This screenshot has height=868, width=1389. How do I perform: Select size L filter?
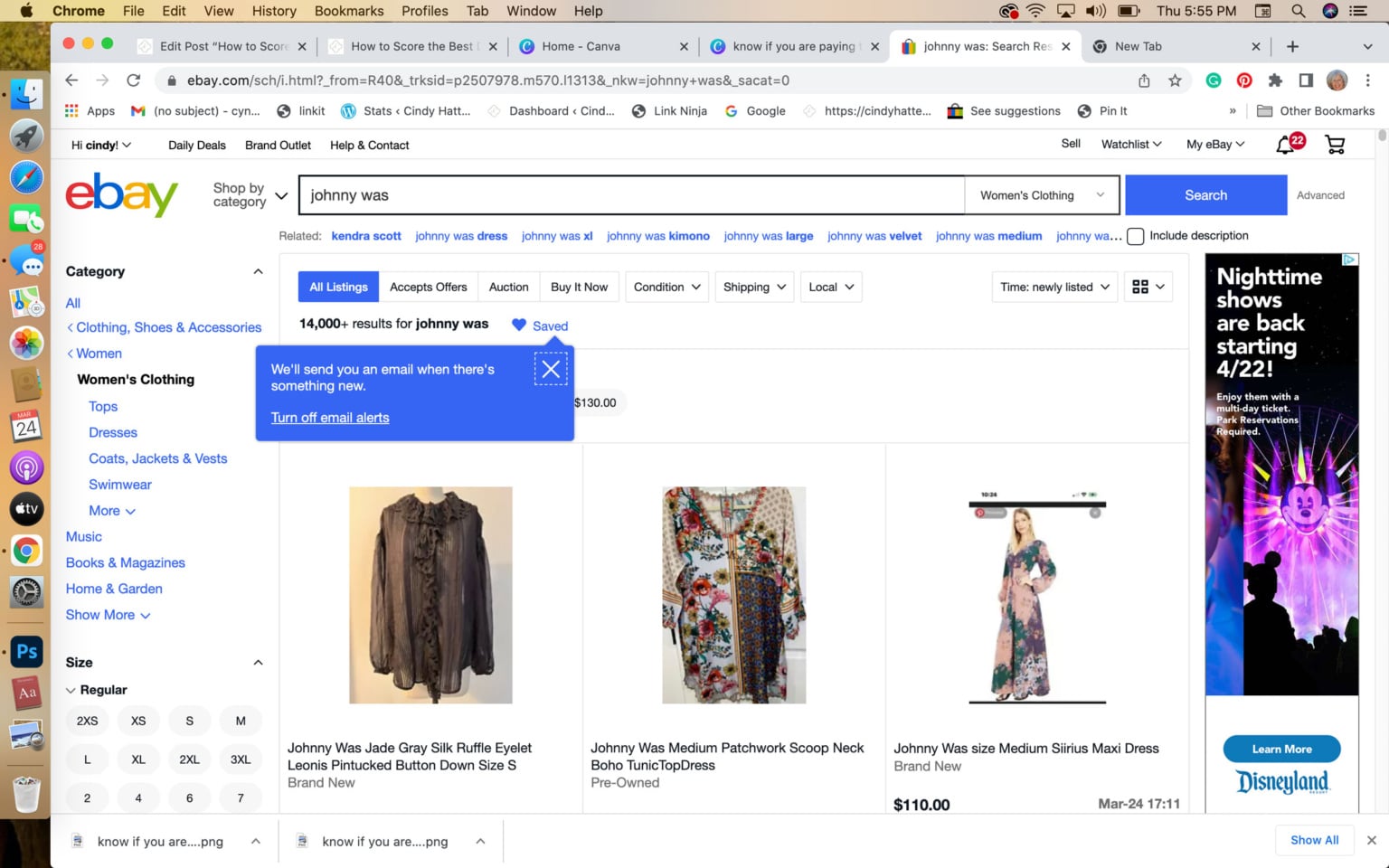87,759
